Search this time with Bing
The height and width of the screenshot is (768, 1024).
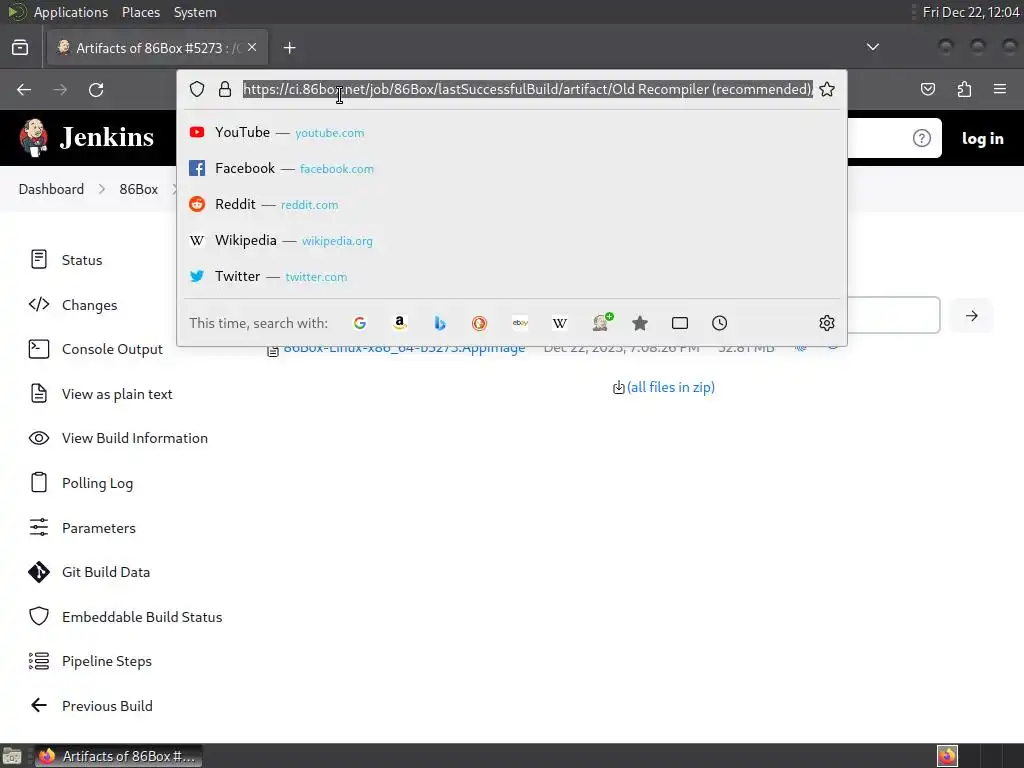point(440,323)
